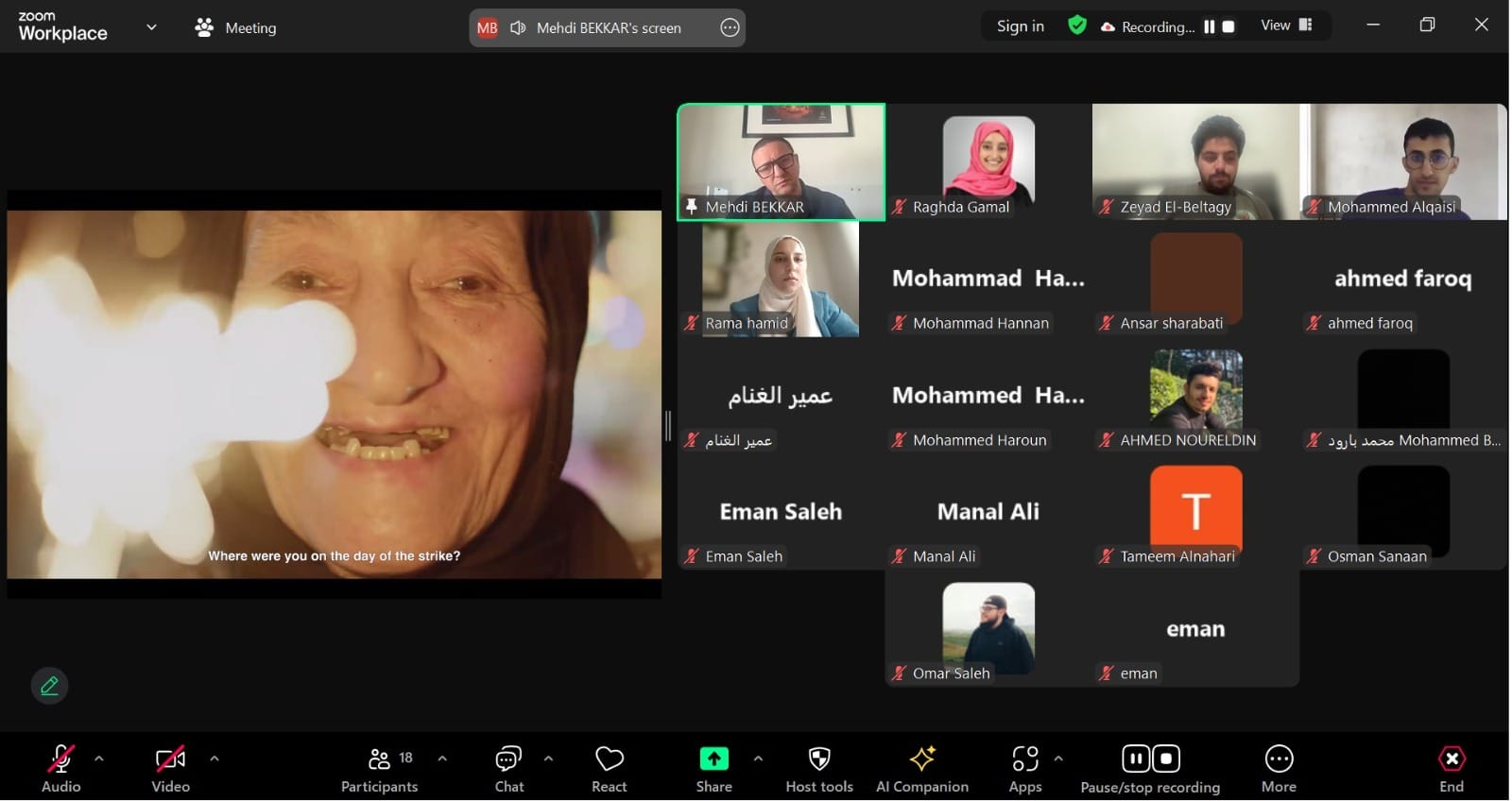Open the View layout menu
The image size is (1512, 801).
1286,26
